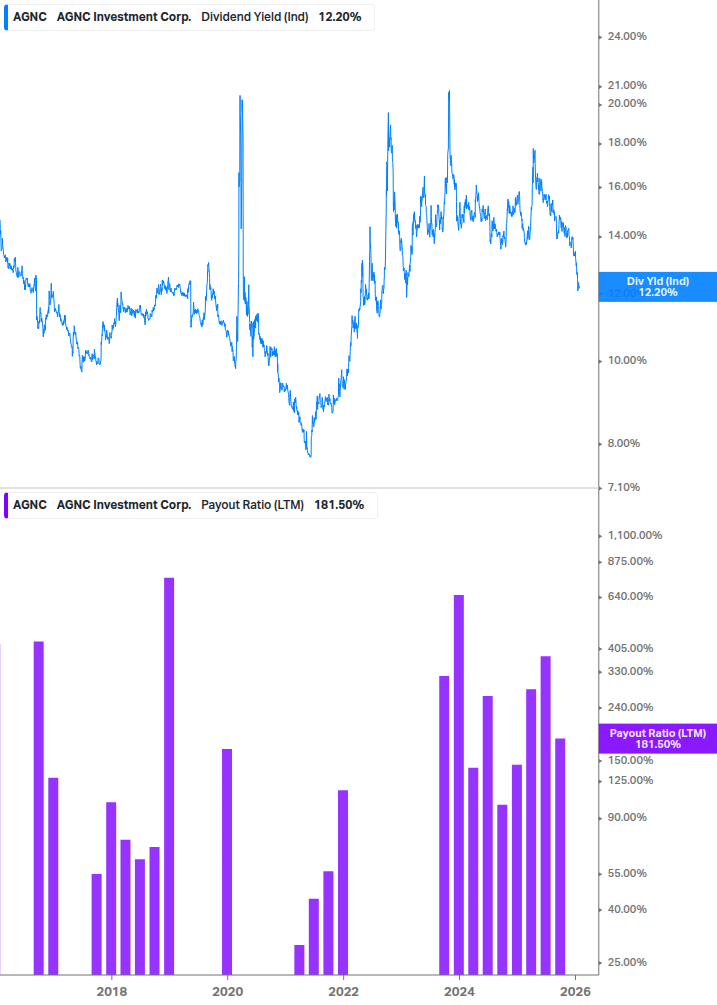Click the purple Payout Ratio 181.50% axis tag

(657, 739)
